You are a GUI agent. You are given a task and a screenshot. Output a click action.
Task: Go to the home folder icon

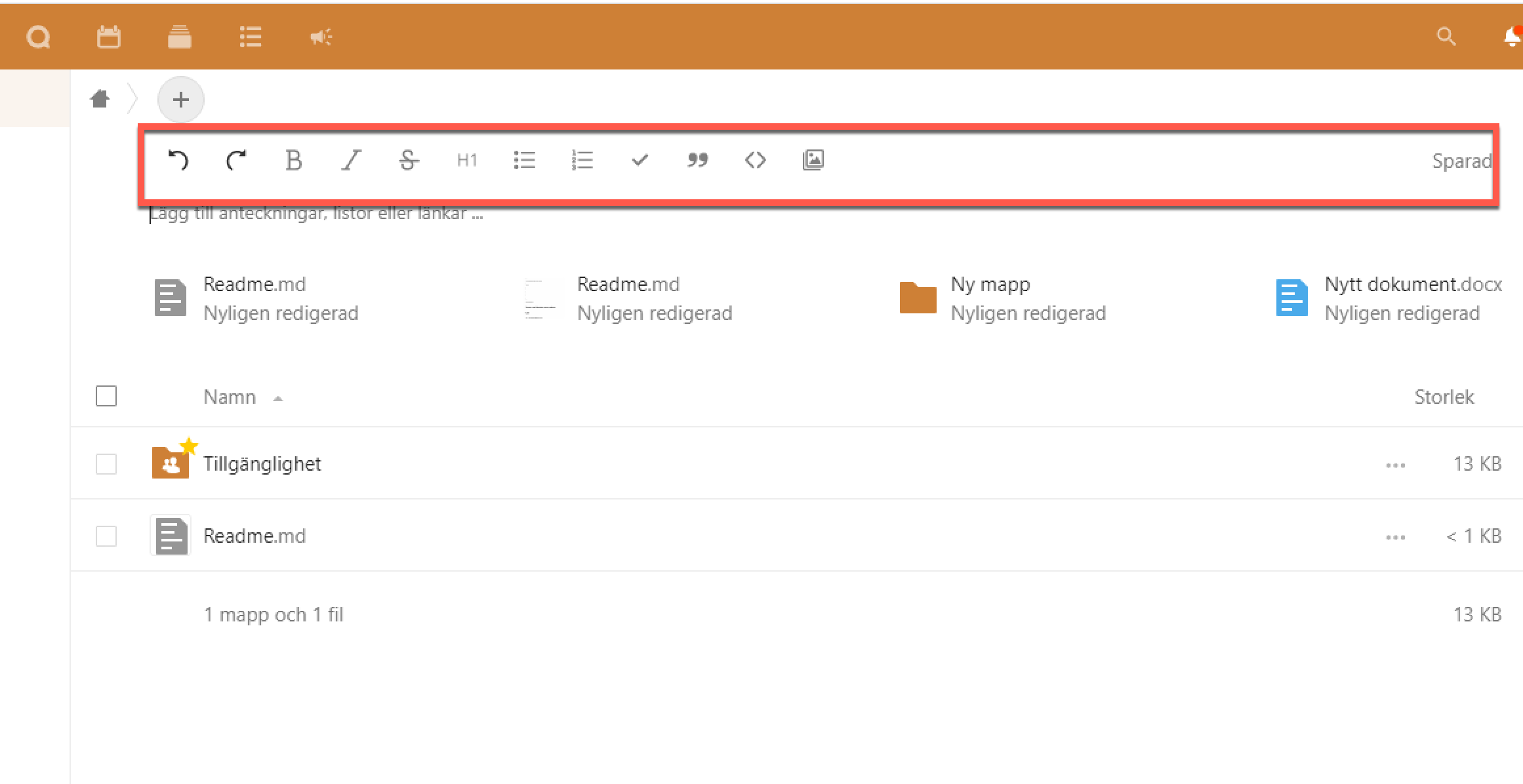coord(100,99)
